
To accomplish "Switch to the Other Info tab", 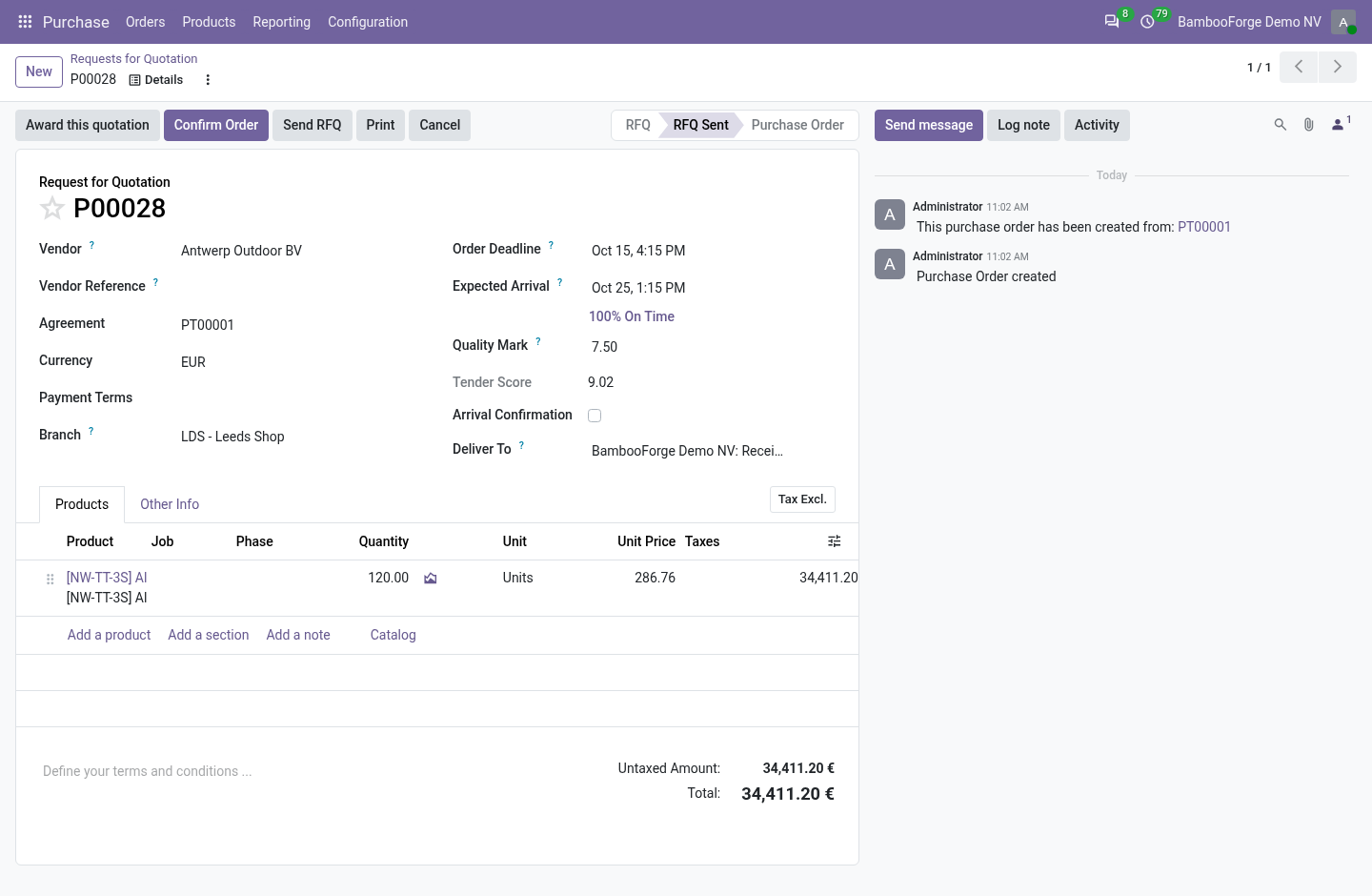I will (170, 504).
